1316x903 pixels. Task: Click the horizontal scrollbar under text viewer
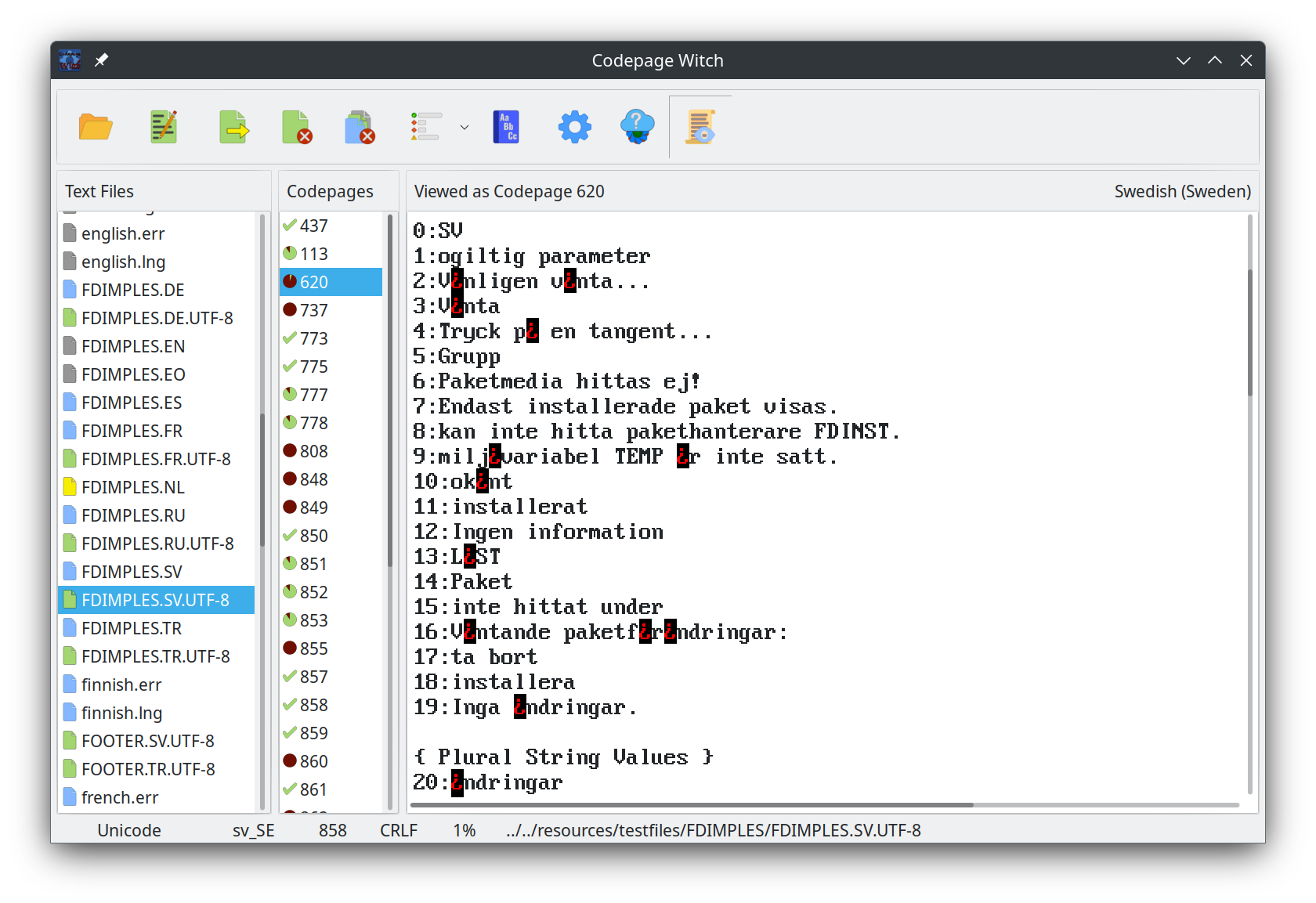point(691,804)
